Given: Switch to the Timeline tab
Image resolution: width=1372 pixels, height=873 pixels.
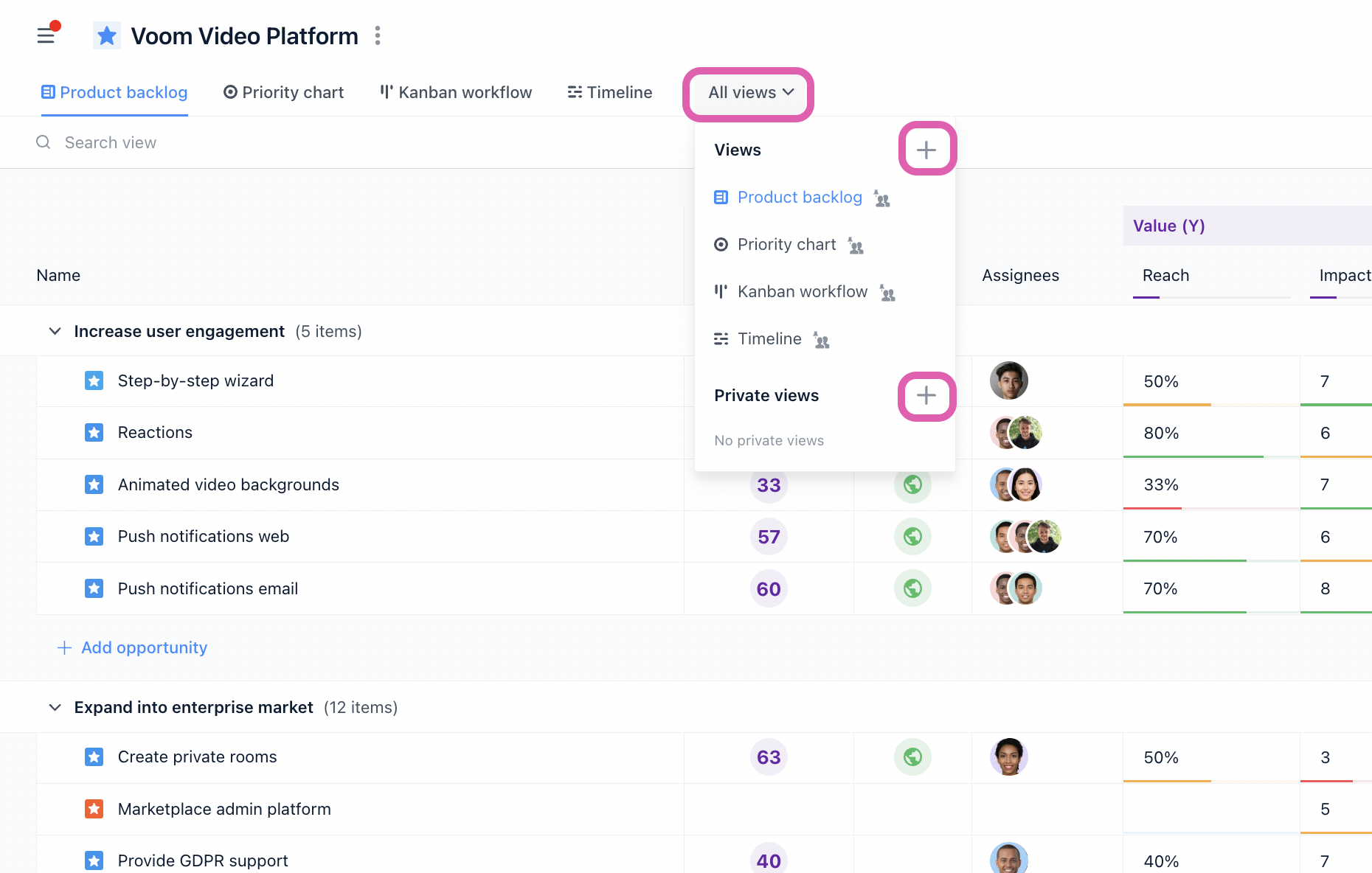Looking at the screenshot, I should [609, 92].
